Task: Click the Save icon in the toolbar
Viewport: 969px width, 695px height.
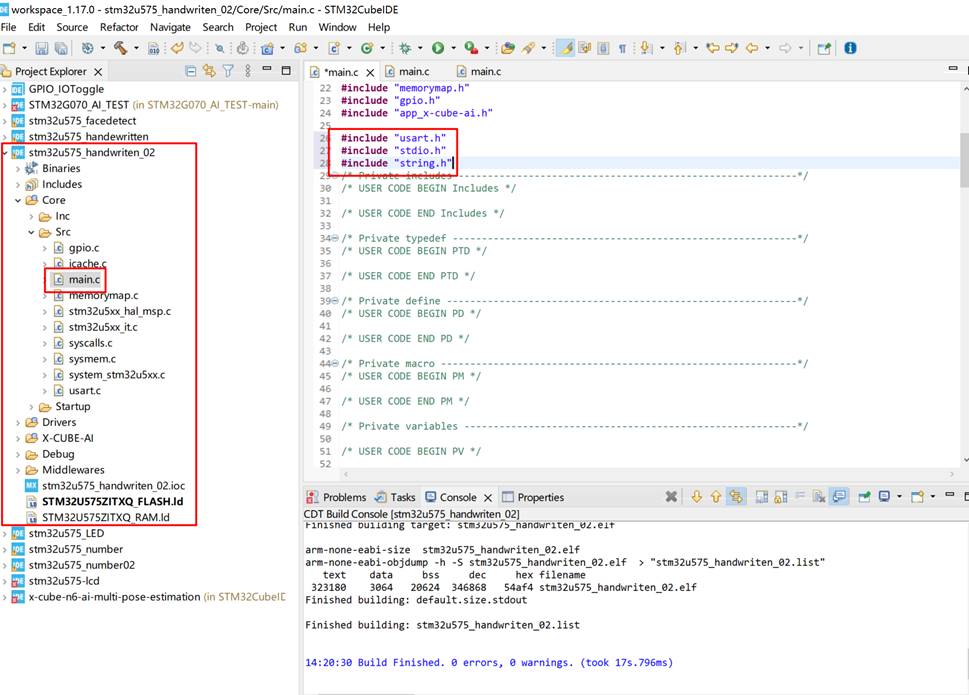Action: coord(41,48)
